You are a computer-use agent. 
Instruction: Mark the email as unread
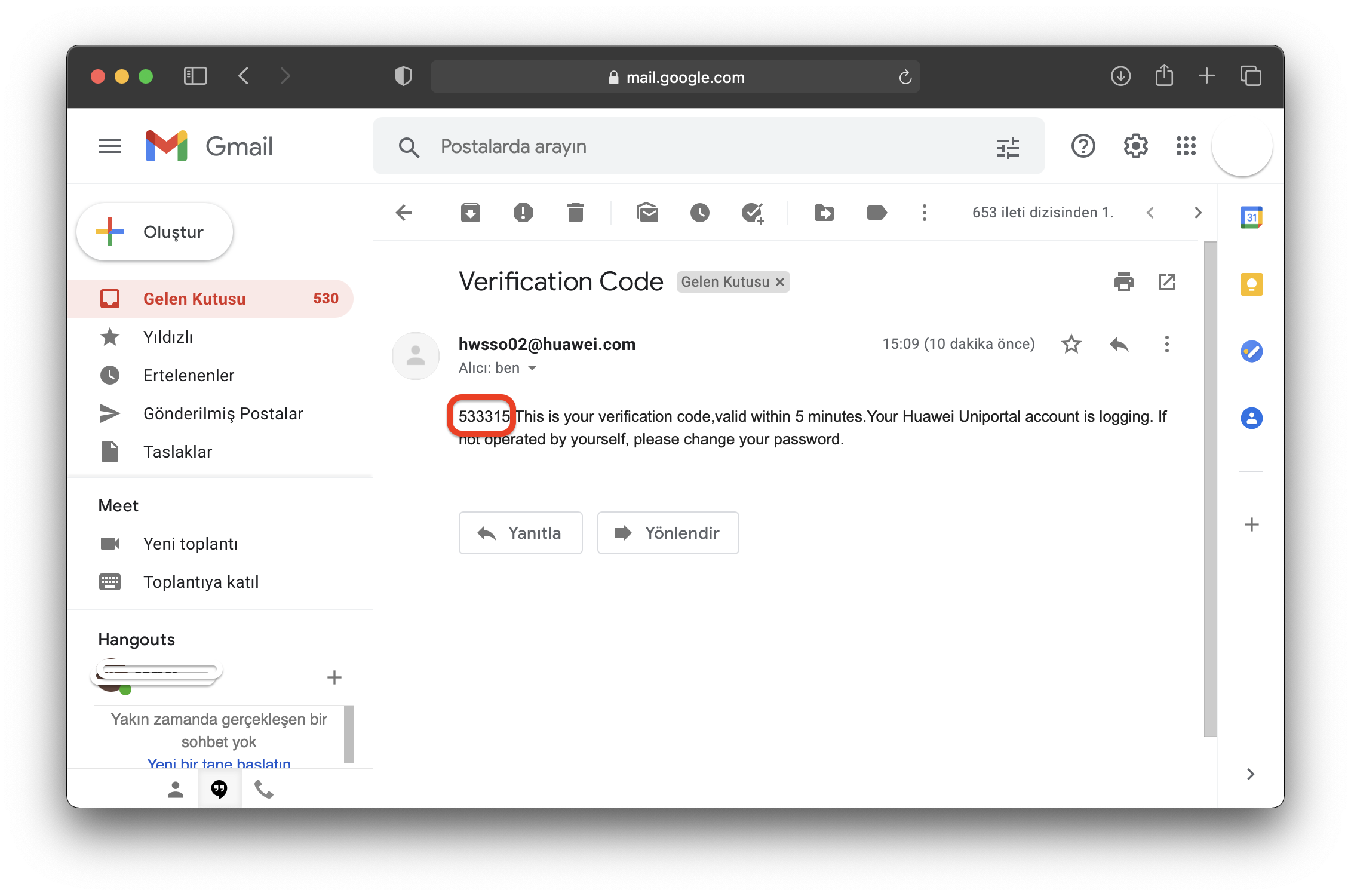click(x=647, y=213)
